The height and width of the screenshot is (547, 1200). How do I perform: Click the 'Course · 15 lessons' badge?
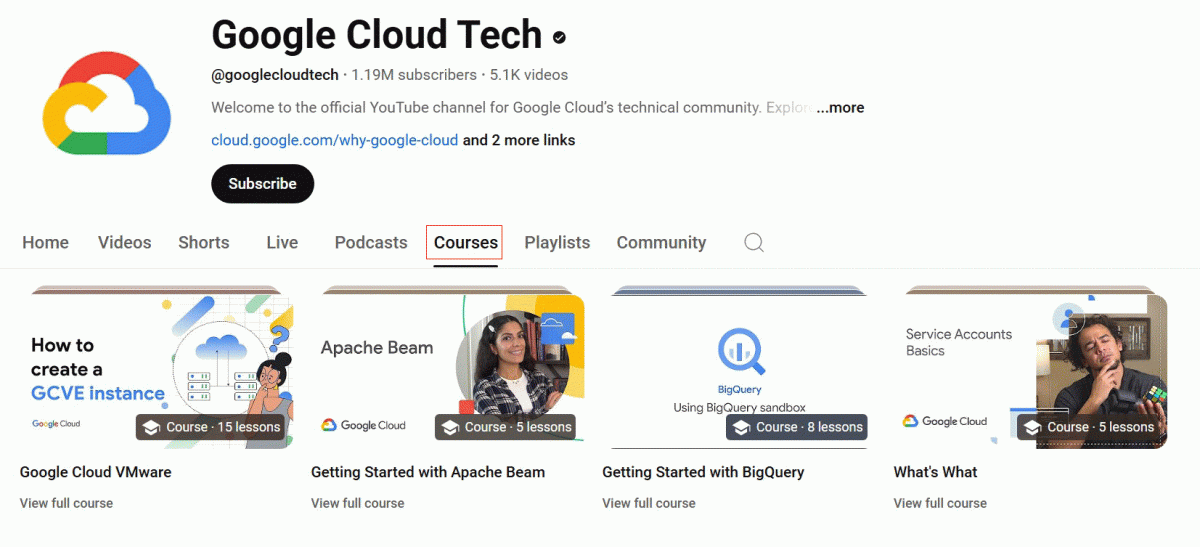[212, 427]
